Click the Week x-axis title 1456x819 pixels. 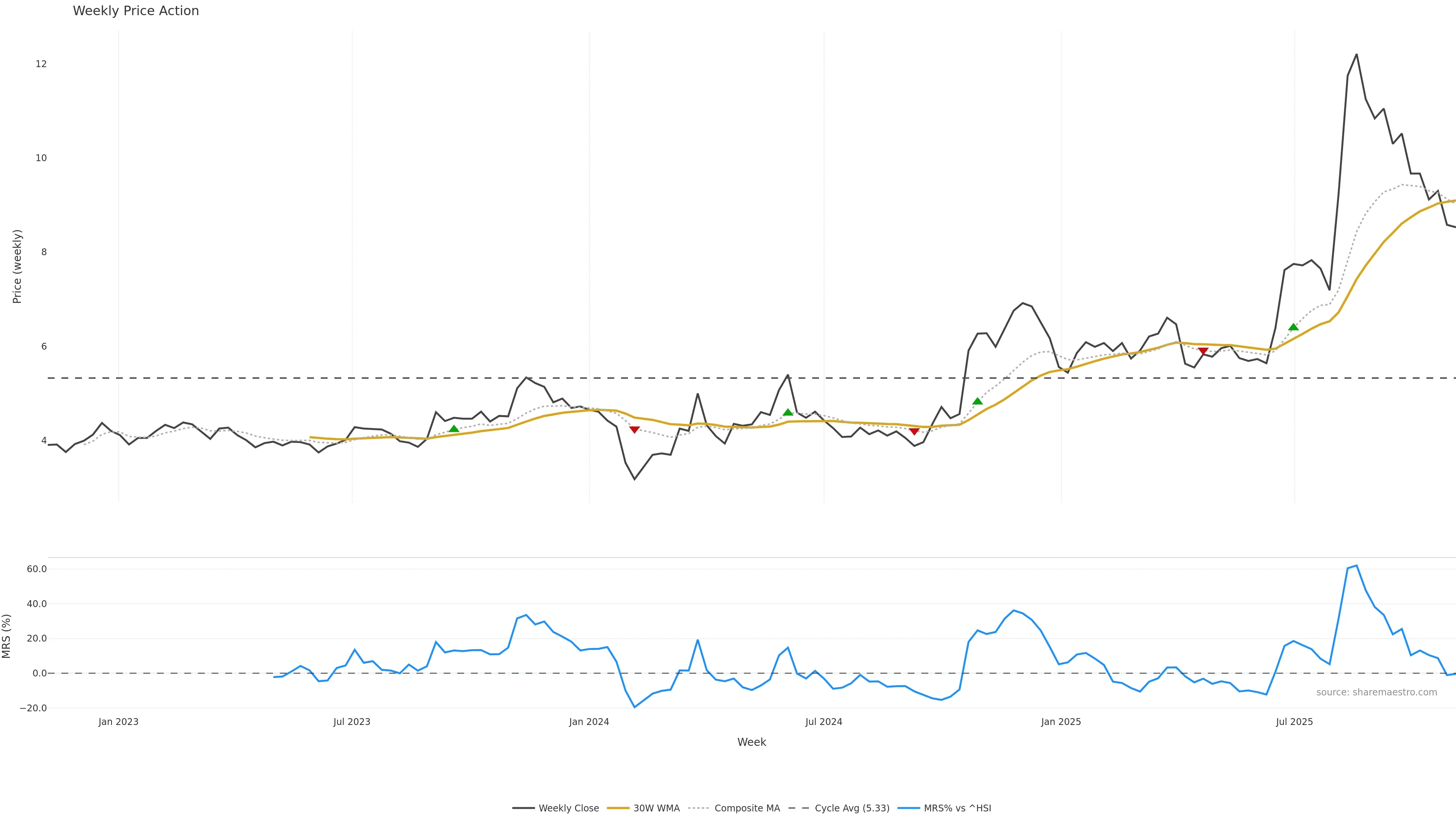(751, 742)
